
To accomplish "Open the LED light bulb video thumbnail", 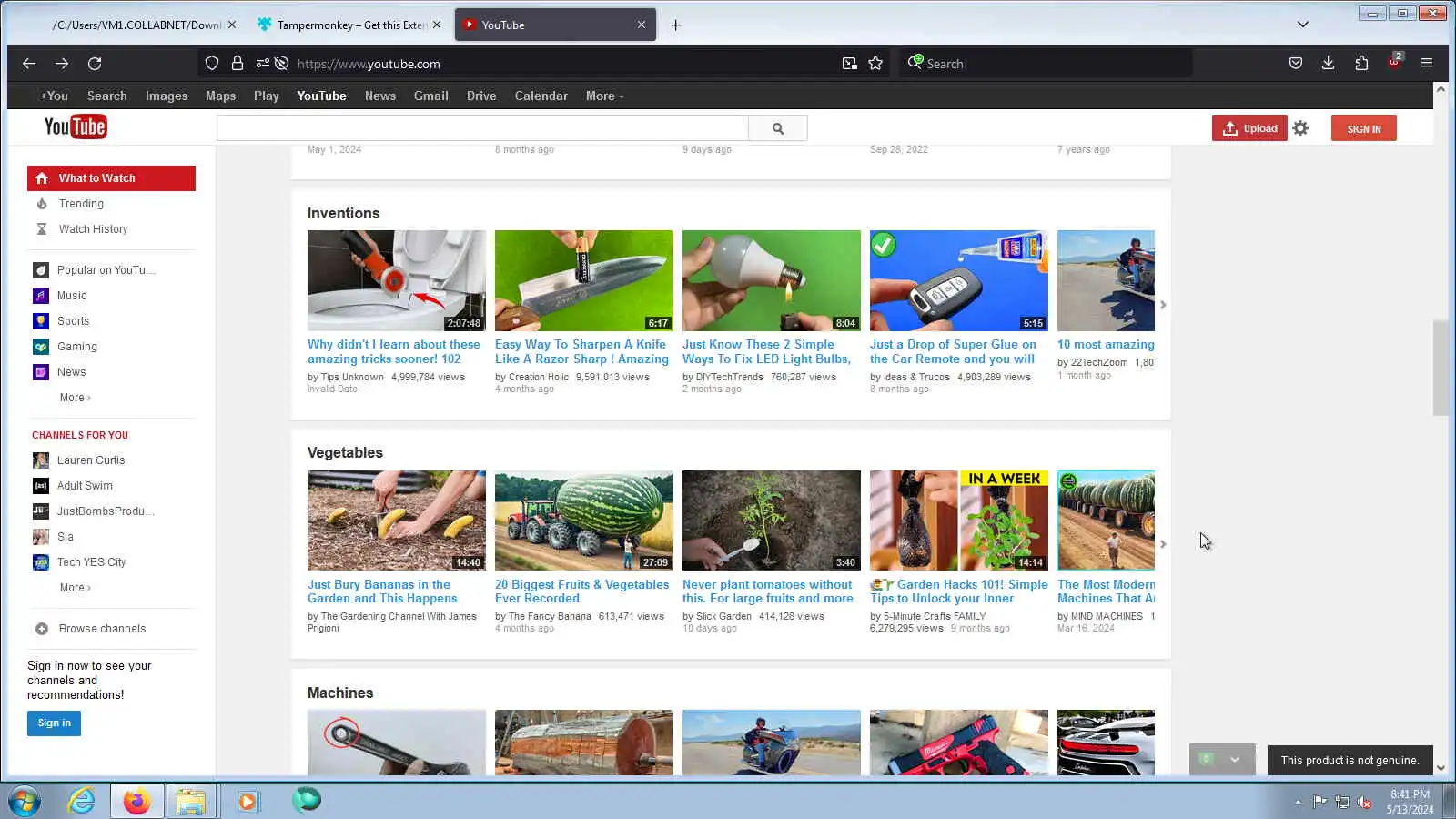I will point(772,280).
